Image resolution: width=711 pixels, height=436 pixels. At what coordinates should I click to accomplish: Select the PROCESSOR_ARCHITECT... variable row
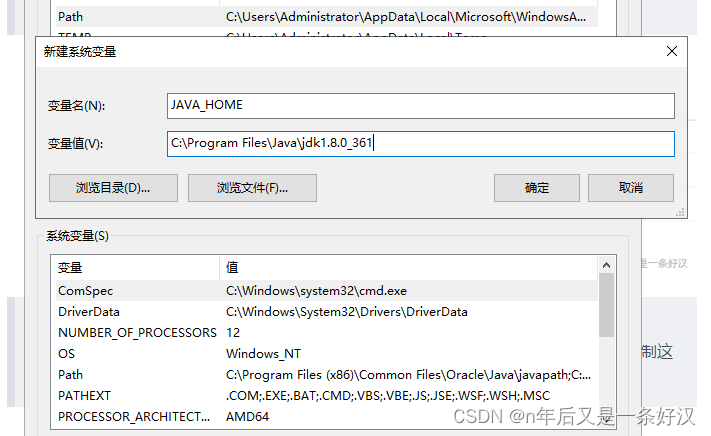326,417
